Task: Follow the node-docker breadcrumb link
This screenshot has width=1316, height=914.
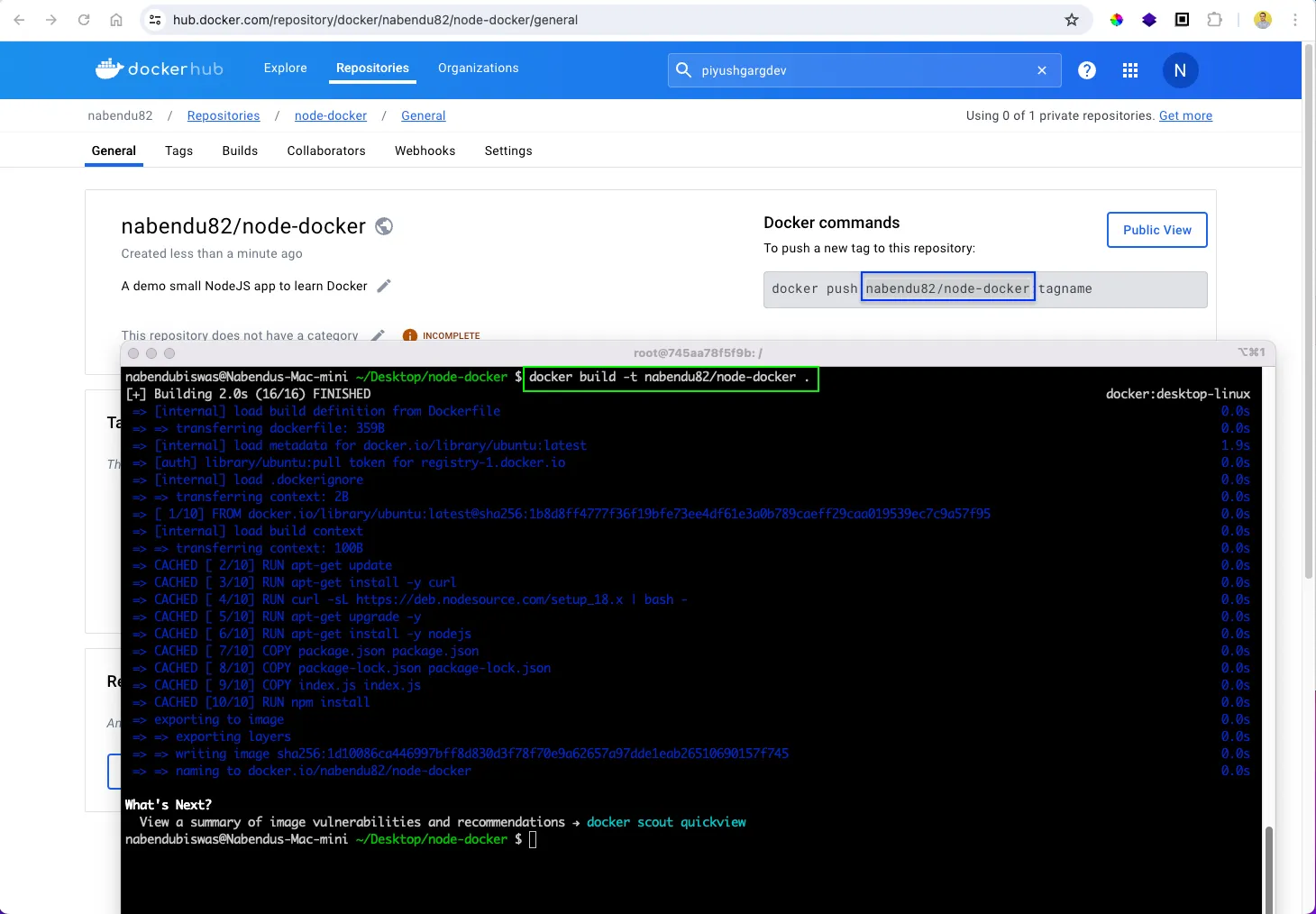Action: 331,115
